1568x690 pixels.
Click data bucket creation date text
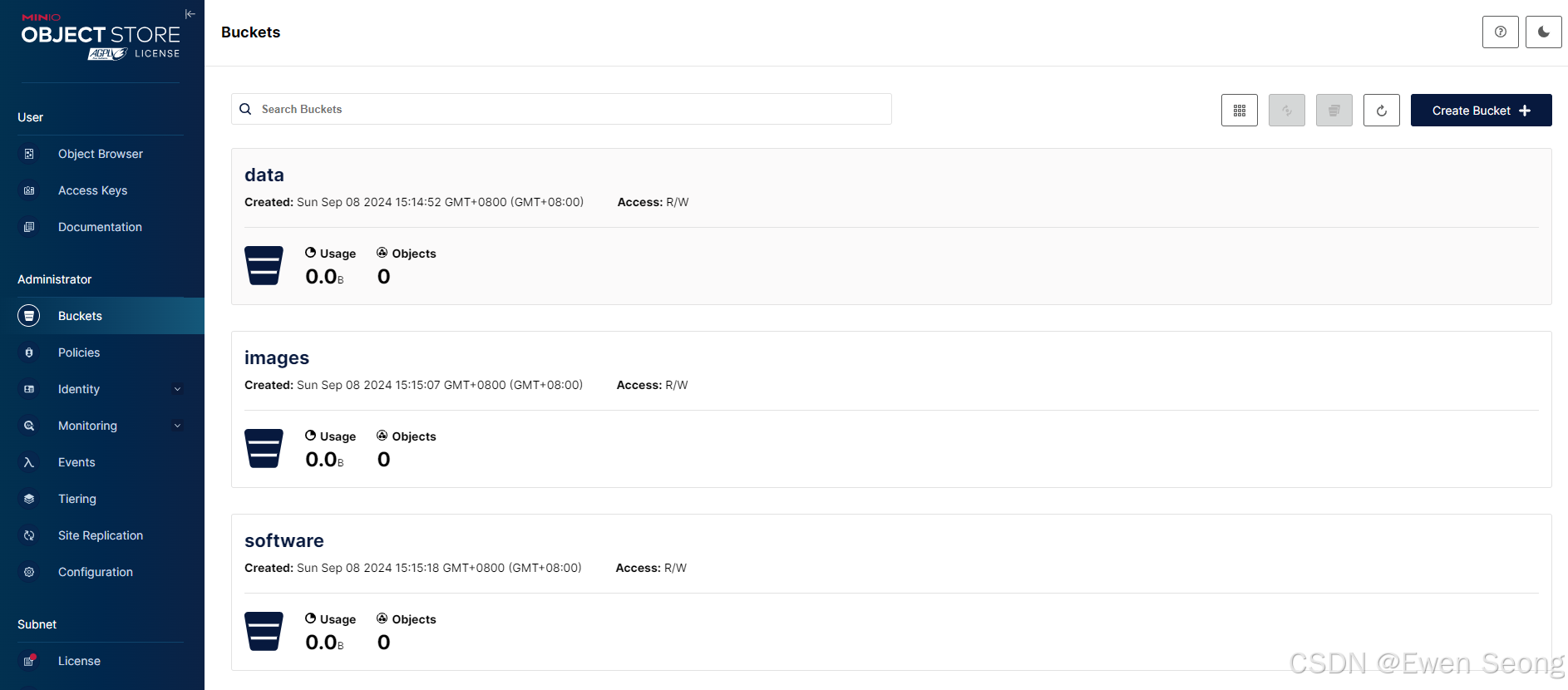tap(414, 202)
